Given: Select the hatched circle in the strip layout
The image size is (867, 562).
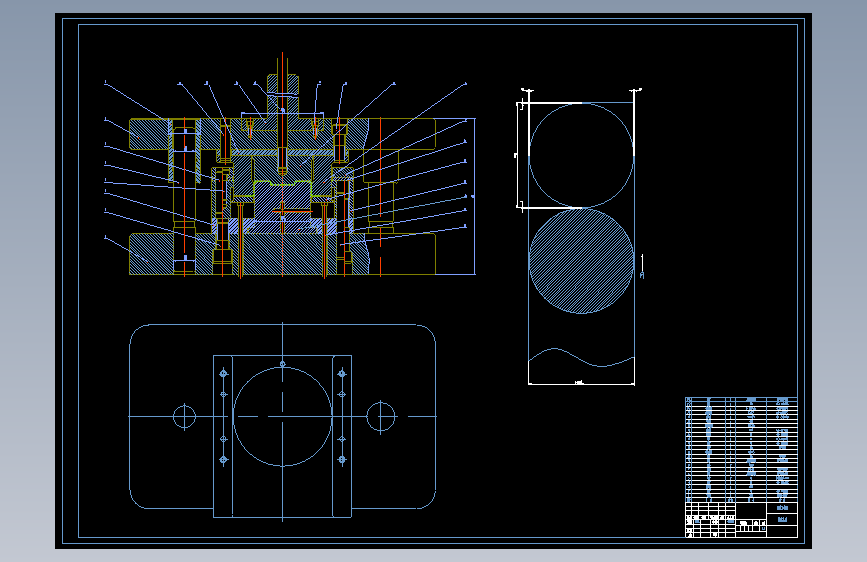Looking at the screenshot, I should (581, 261).
